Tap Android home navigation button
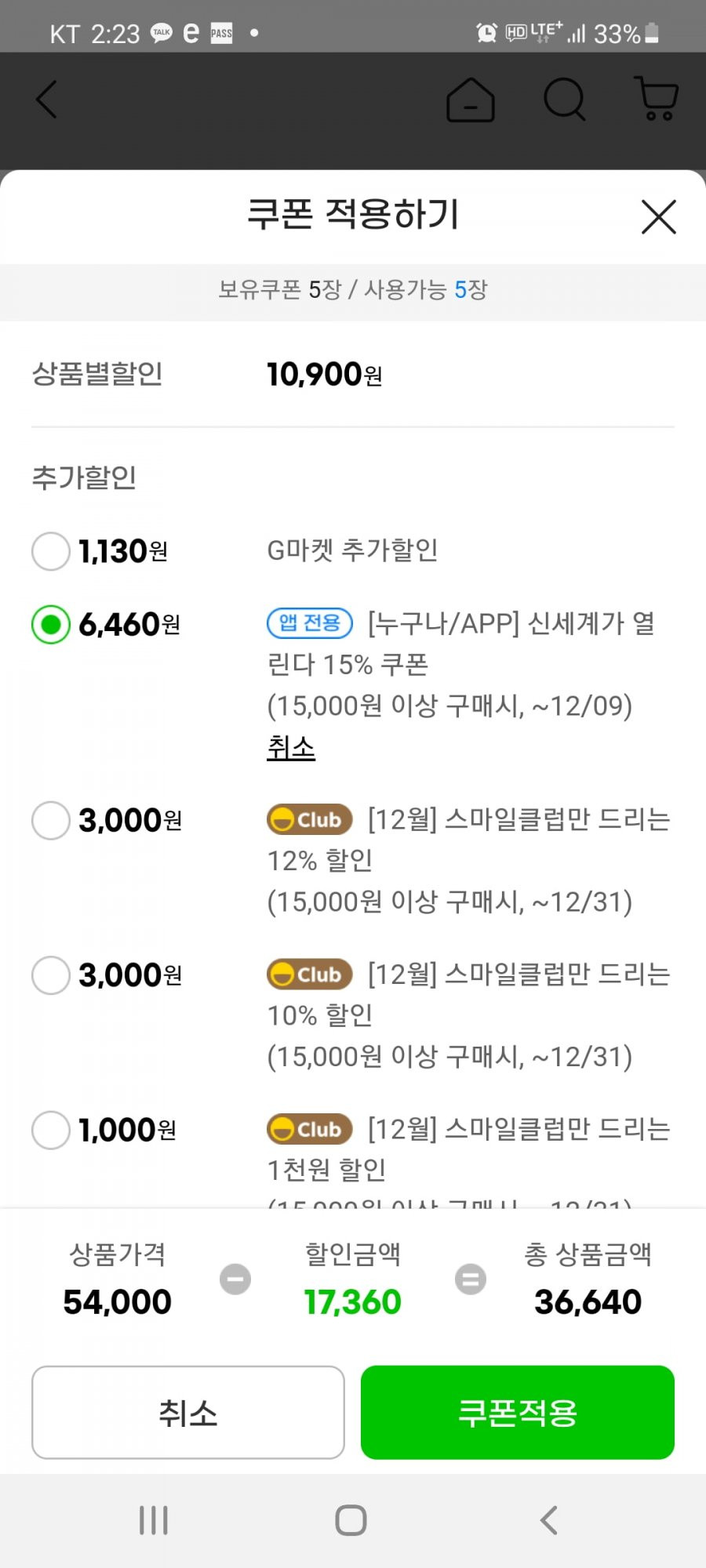 (351, 1520)
